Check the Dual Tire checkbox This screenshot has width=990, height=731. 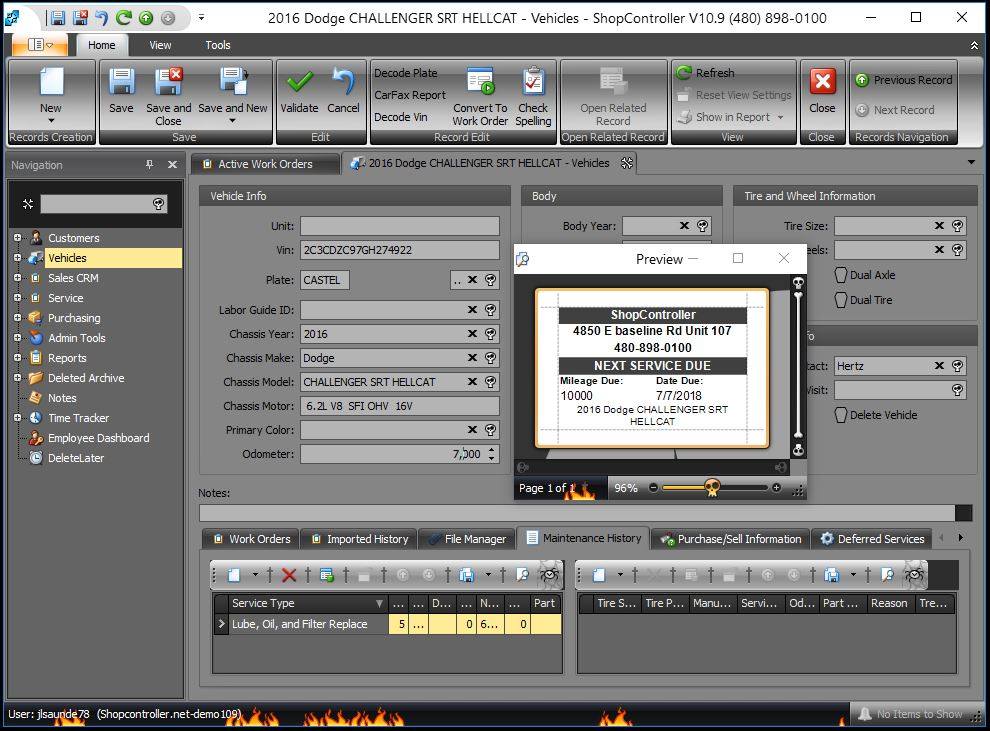coord(841,300)
